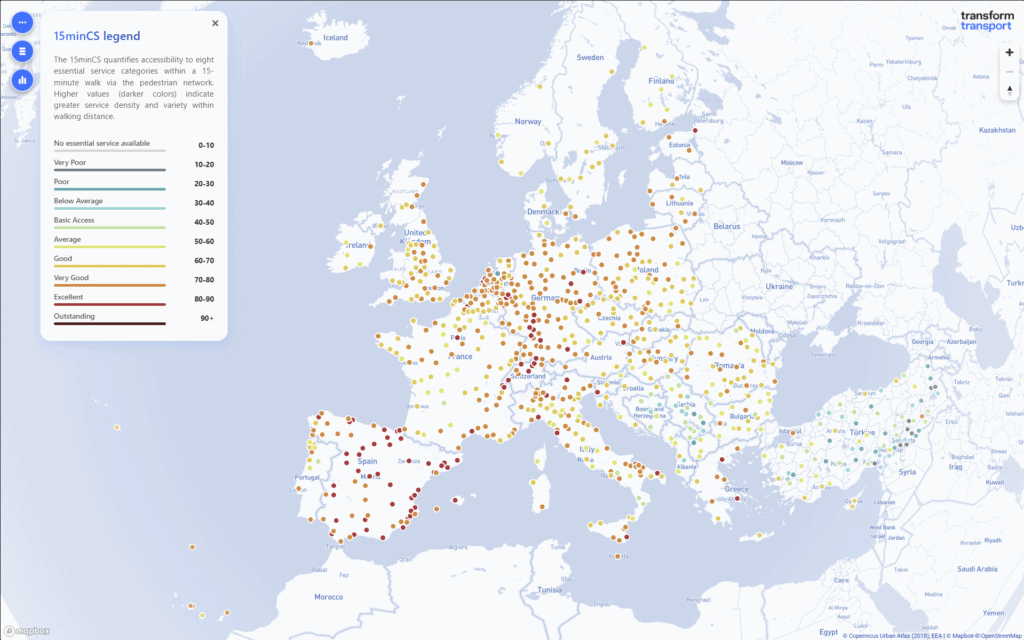The height and width of the screenshot is (640, 1024).
Task: Open the three-dots more options button
Action: click(22, 22)
